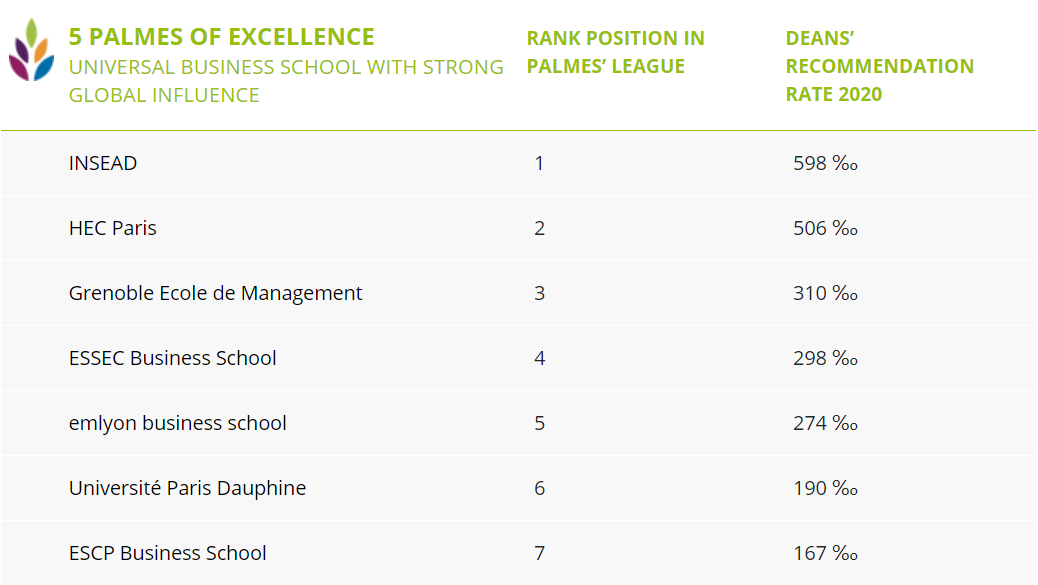1038x585 pixels.
Task: Click the Deans' Recommendation Rate 2020 header
Action: point(879,66)
